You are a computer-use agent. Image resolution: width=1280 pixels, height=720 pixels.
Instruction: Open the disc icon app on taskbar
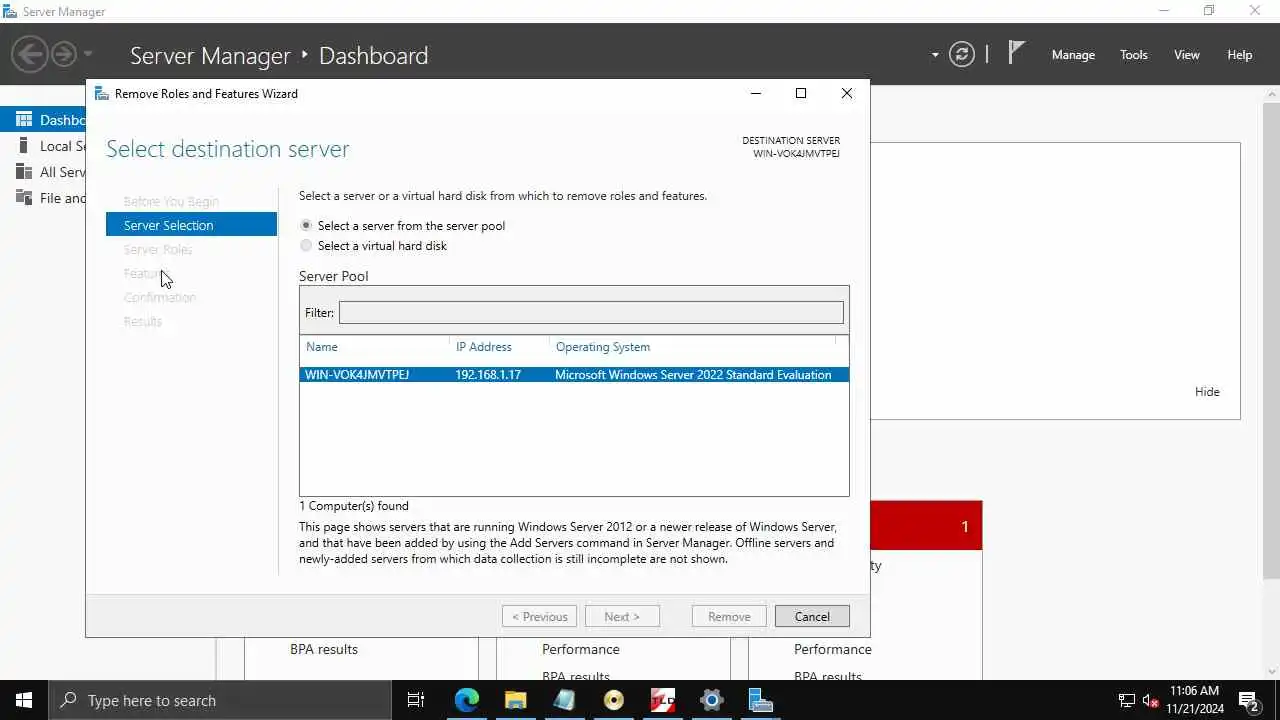pyautogui.click(x=613, y=700)
